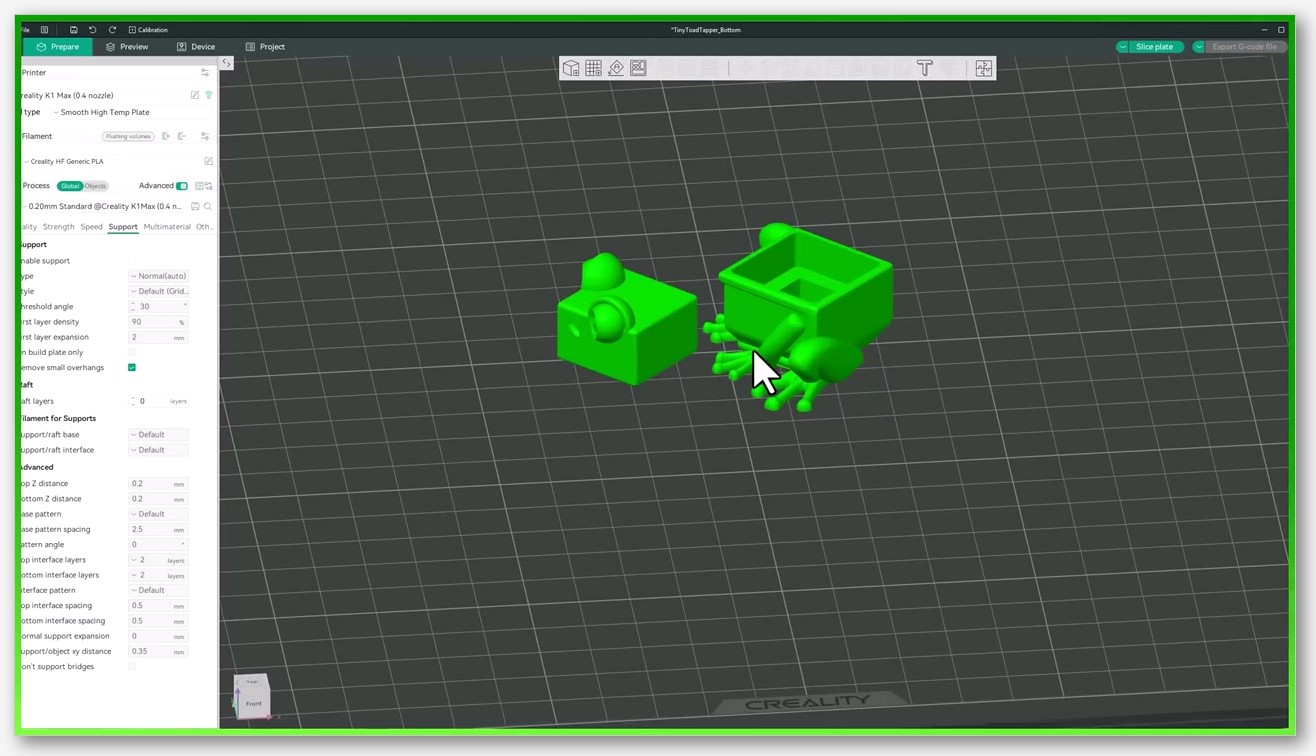Toggle the Don't support bridges checkbox

tap(132, 667)
